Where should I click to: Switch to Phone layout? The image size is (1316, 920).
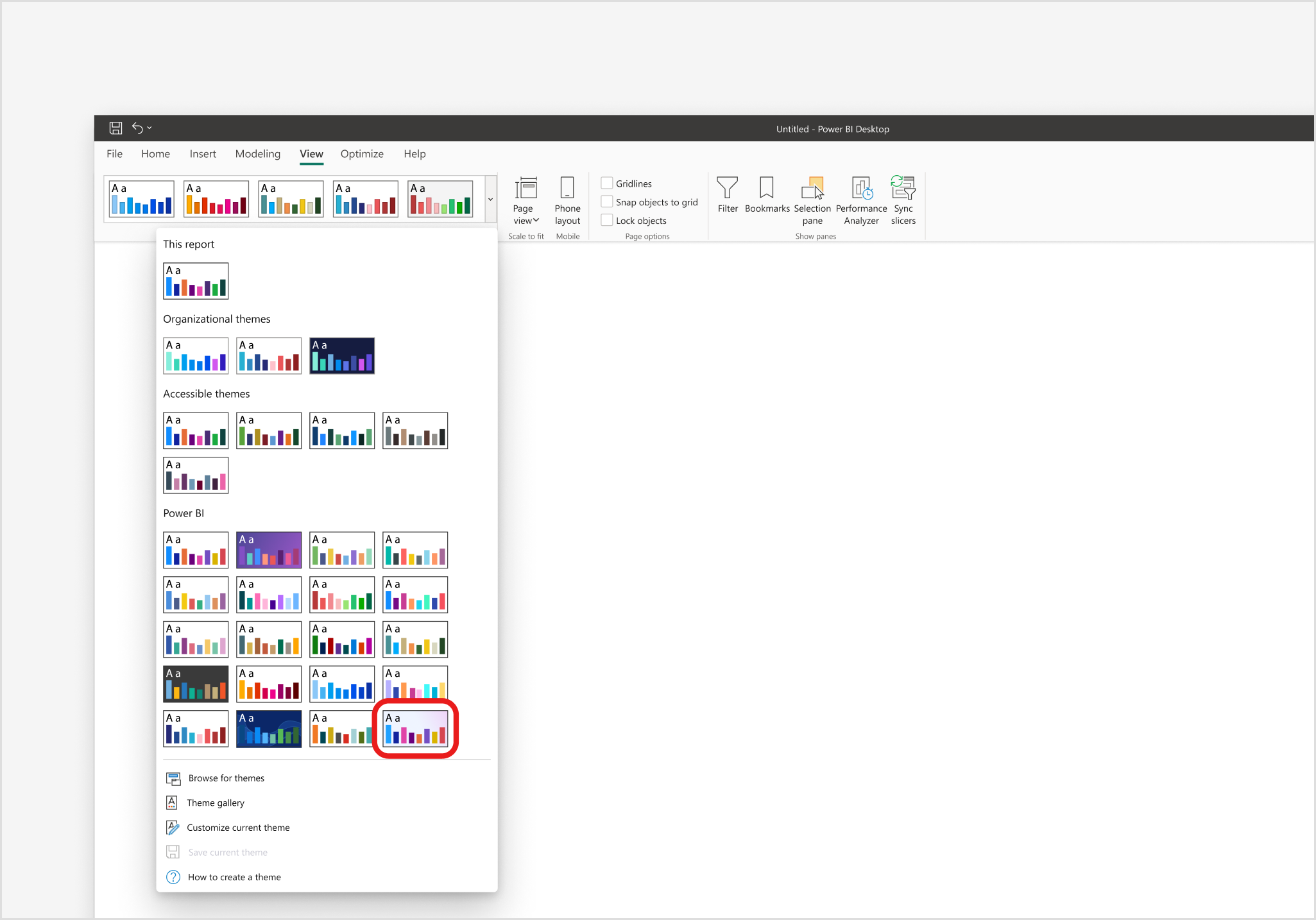pyautogui.click(x=567, y=200)
